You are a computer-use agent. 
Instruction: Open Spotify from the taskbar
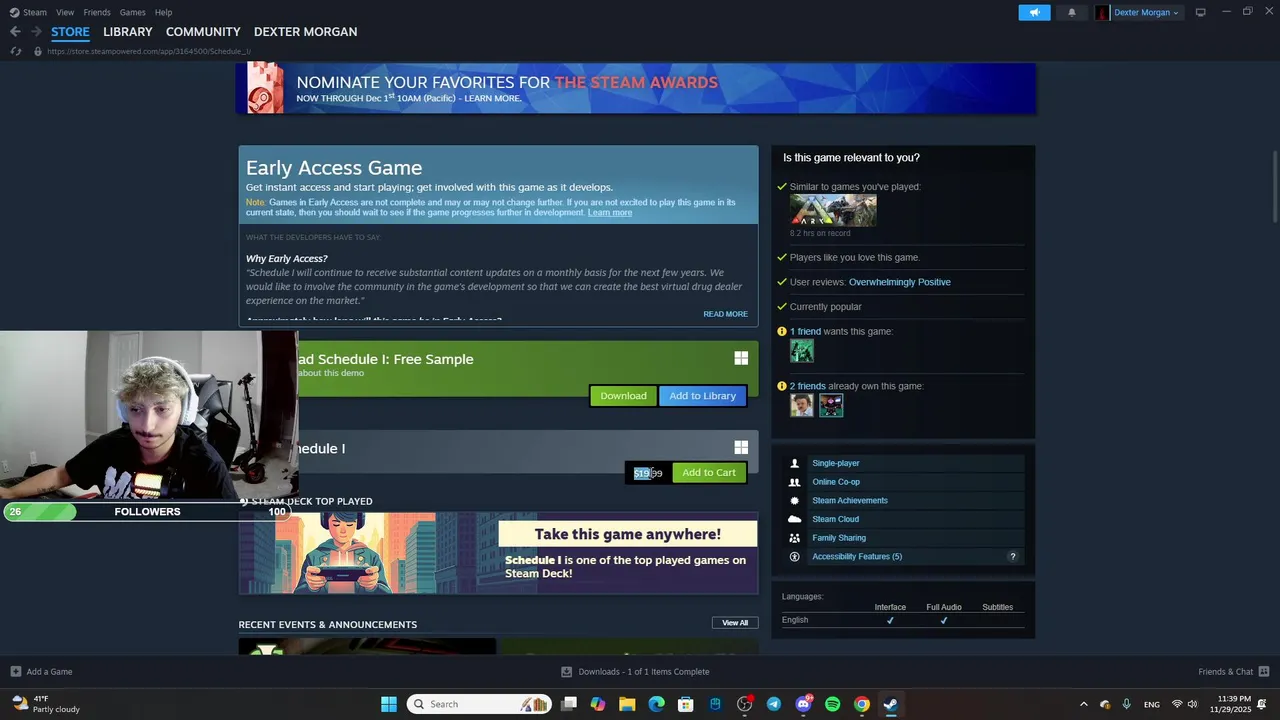pos(833,704)
